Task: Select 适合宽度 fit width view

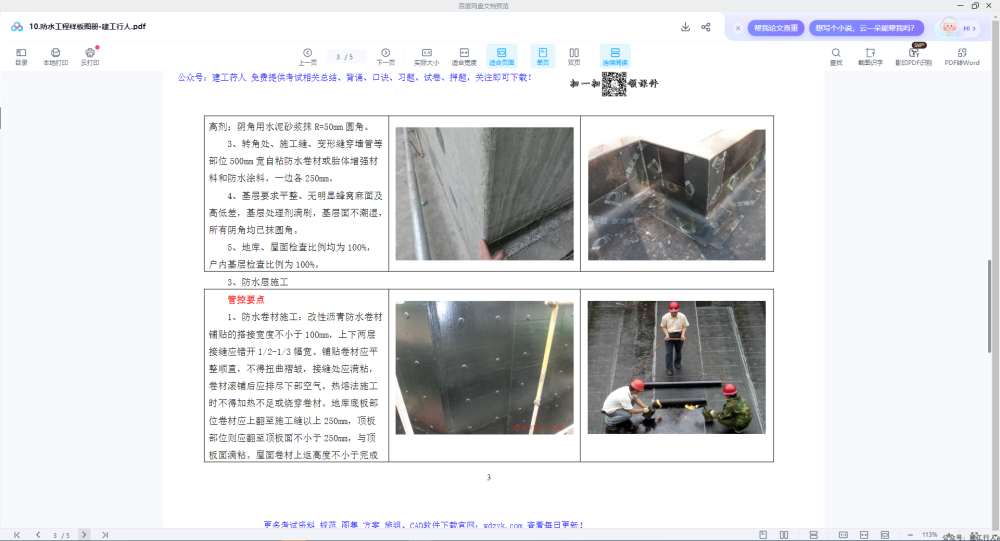Action: point(464,57)
